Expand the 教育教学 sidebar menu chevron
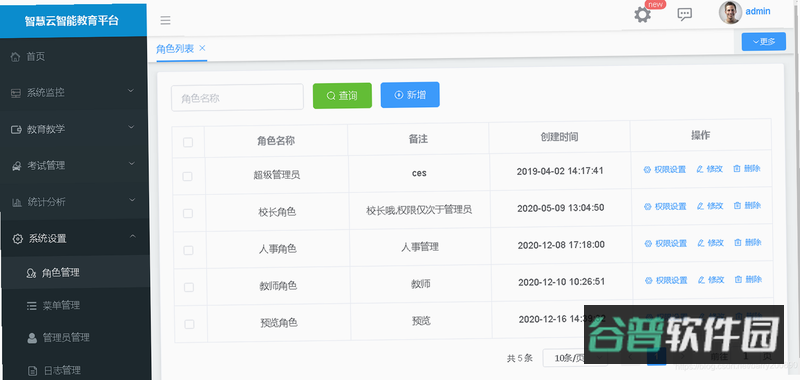The image size is (800, 380). [131, 127]
